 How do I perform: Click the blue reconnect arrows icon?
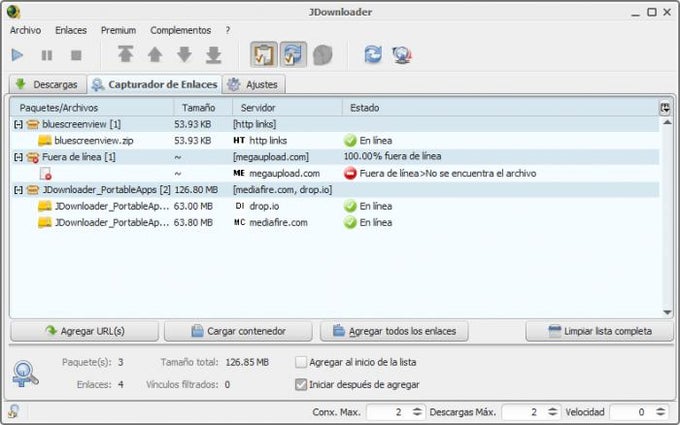(373, 55)
